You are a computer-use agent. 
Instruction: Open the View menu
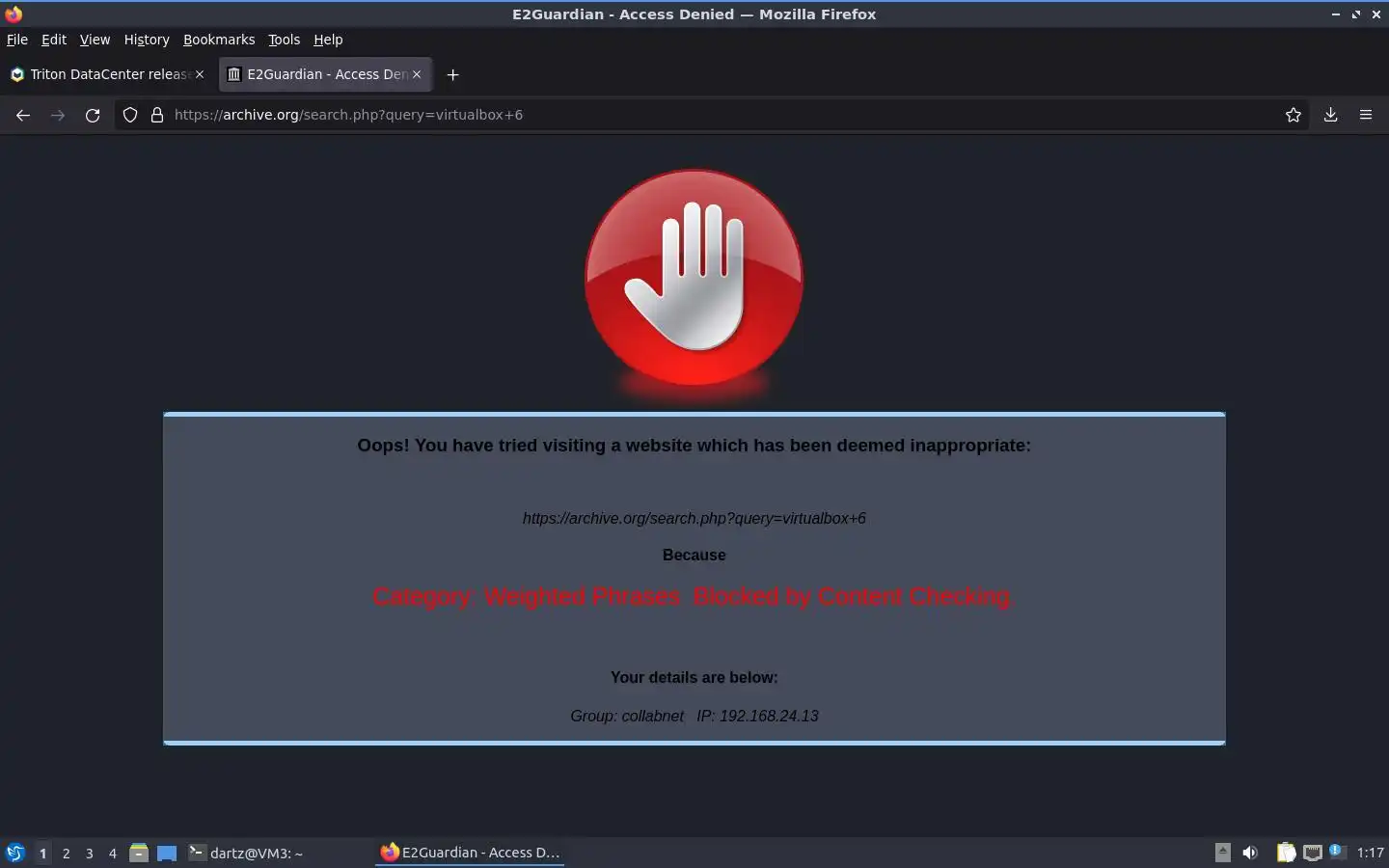coord(95,40)
